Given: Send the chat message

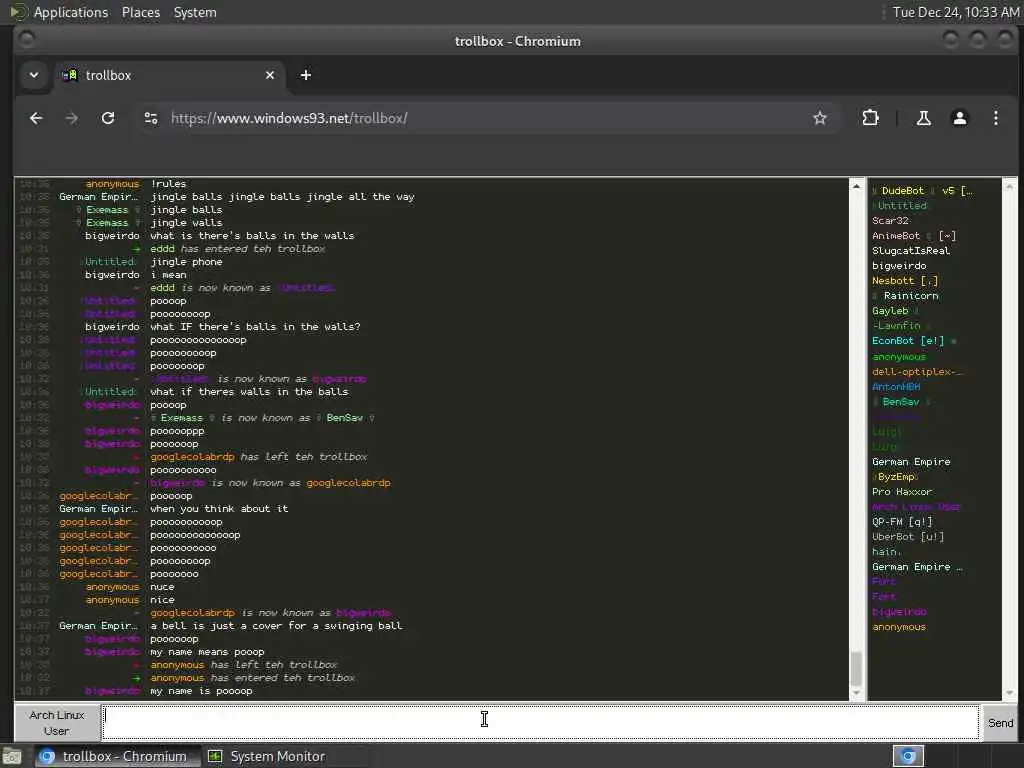Looking at the screenshot, I should tap(1000, 722).
